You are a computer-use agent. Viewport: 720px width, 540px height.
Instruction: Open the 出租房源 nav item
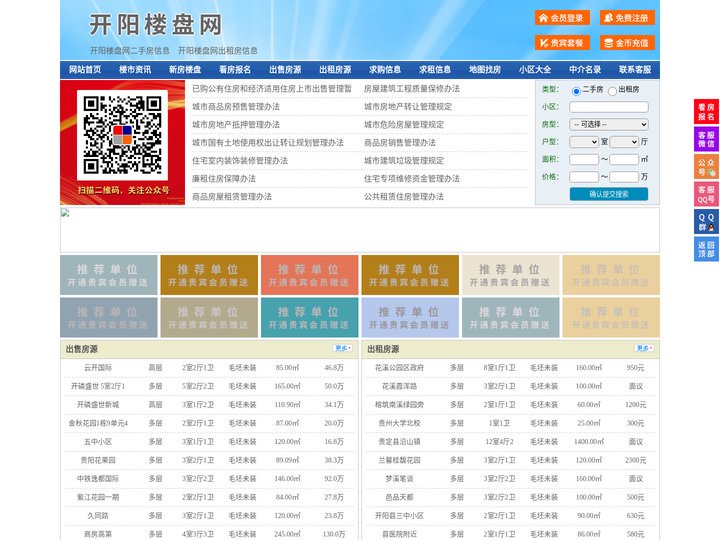pyautogui.click(x=335, y=70)
